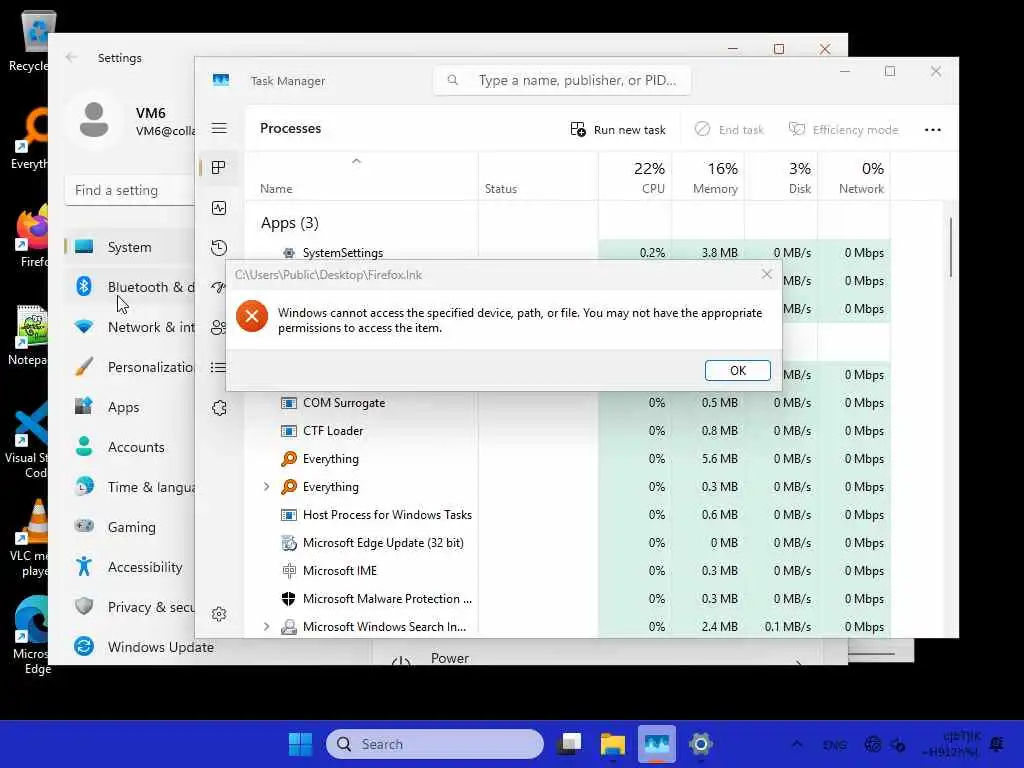Image resolution: width=1024 pixels, height=768 pixels.
Task: Open Task Manager hamburger navigation menu
Action: [219, 128]
